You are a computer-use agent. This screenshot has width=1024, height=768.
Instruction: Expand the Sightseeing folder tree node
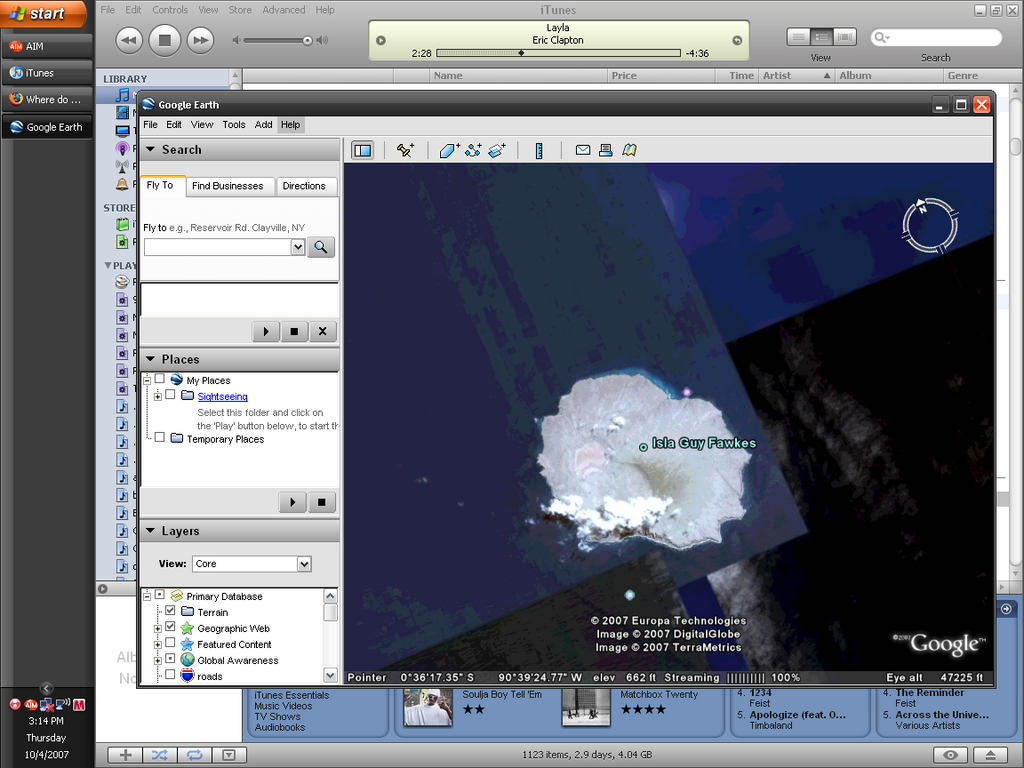pyautogui.click(x=157, y=396)
